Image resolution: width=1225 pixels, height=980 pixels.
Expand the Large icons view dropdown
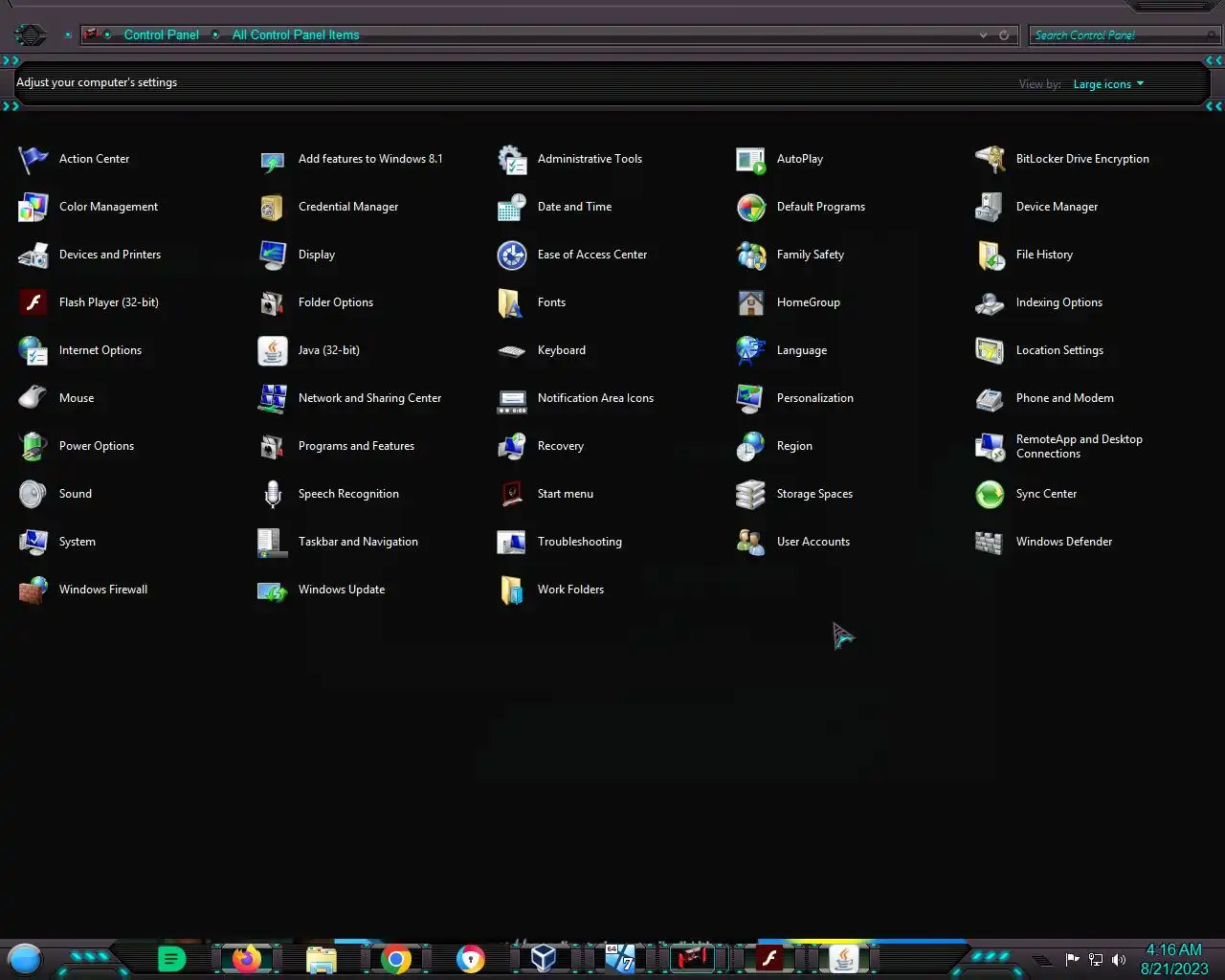click(x=1108, y=84)
